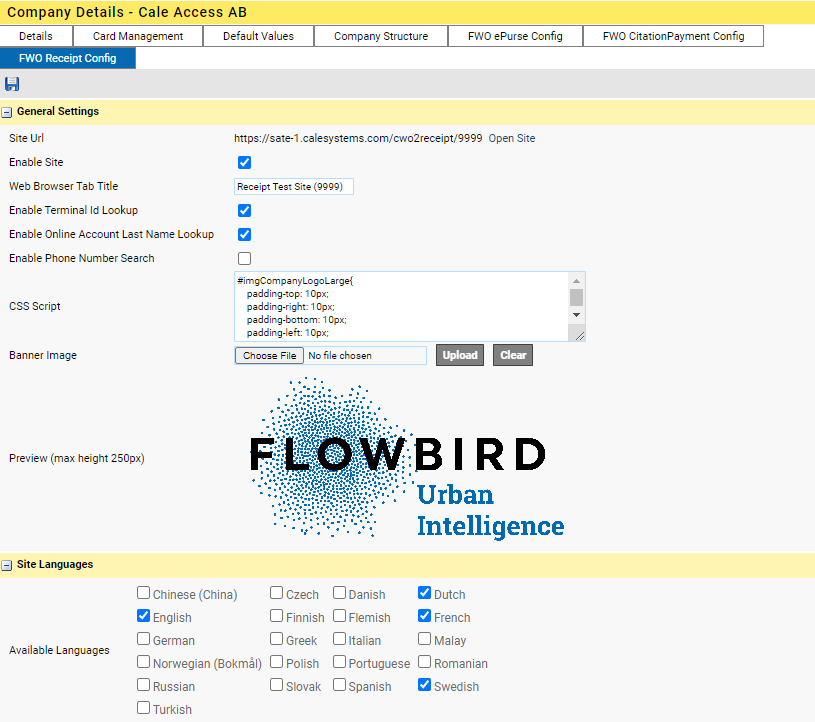Viewport: 815px width, 722px height.
Task: Enable the Turkish language
Action: [x=143, y=708]
